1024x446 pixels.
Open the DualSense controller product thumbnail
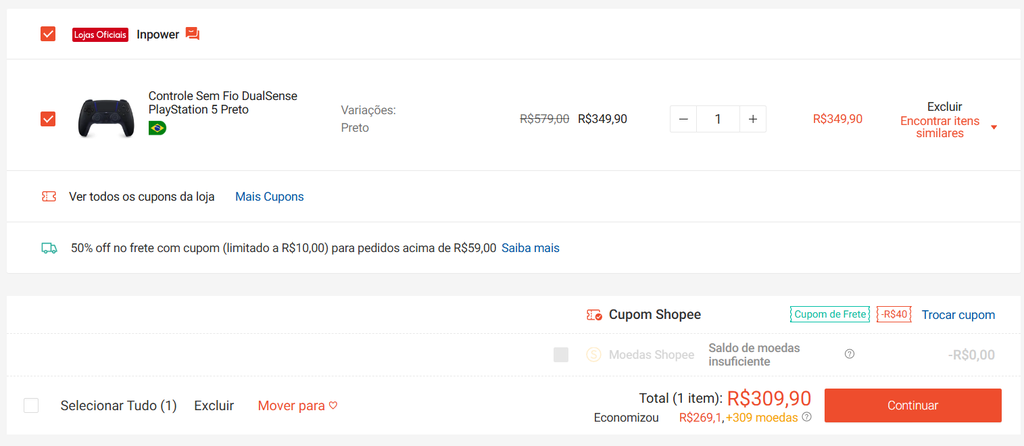click(x=104, y=118)
